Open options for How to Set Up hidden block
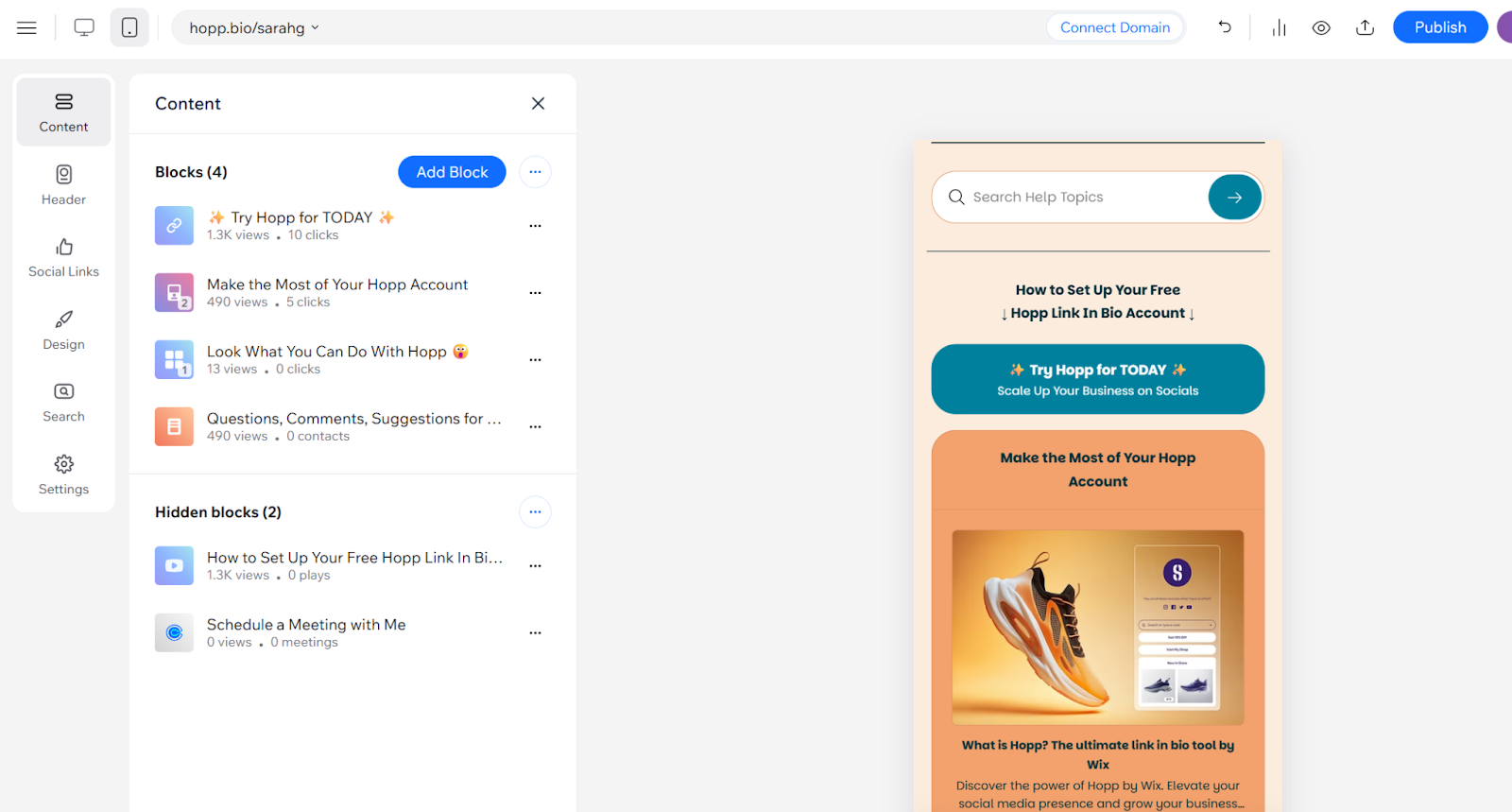Screen dimensions: 1512x812 pyautogui.click(x=535, y=566)
